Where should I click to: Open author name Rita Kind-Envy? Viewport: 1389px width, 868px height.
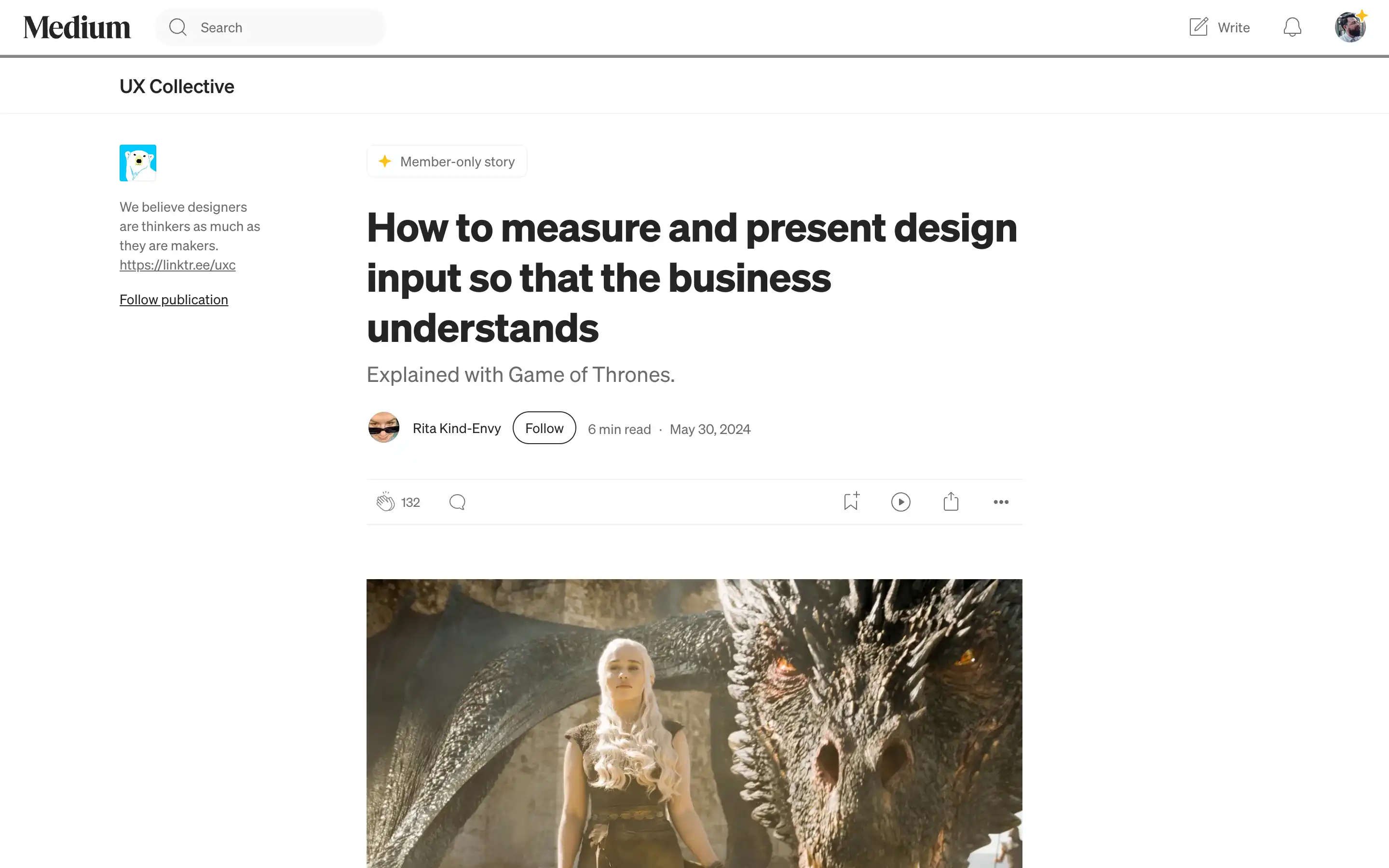coord(457,428)
